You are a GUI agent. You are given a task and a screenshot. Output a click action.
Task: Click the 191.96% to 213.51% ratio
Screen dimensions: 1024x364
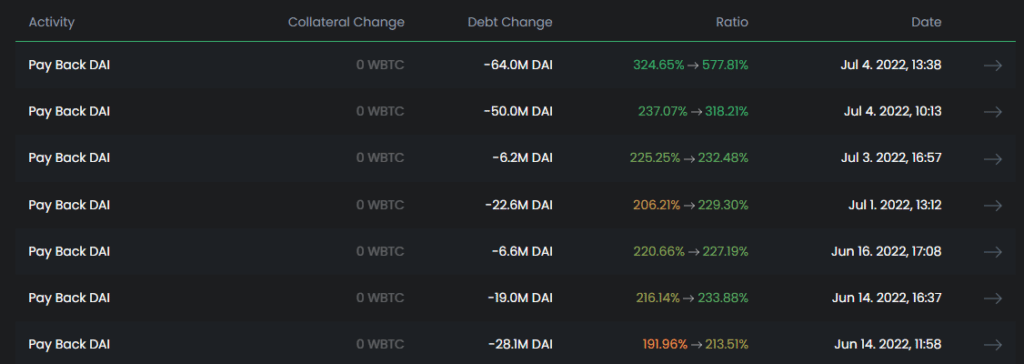[695, 344]
